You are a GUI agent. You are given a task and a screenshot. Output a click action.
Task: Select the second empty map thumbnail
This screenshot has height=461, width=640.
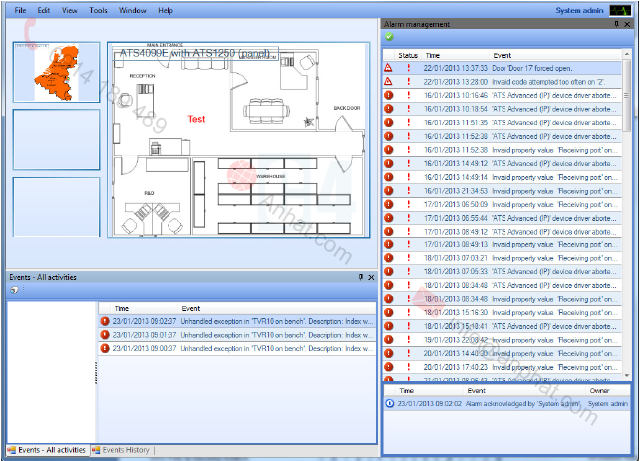pyautogui.click(x=56, y=140)
